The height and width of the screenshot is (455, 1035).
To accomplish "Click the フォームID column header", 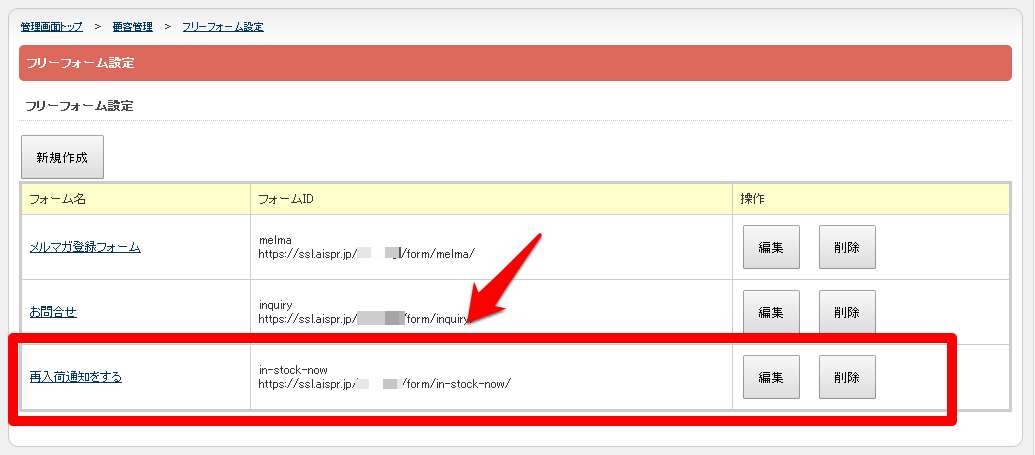I will [287, 199].
